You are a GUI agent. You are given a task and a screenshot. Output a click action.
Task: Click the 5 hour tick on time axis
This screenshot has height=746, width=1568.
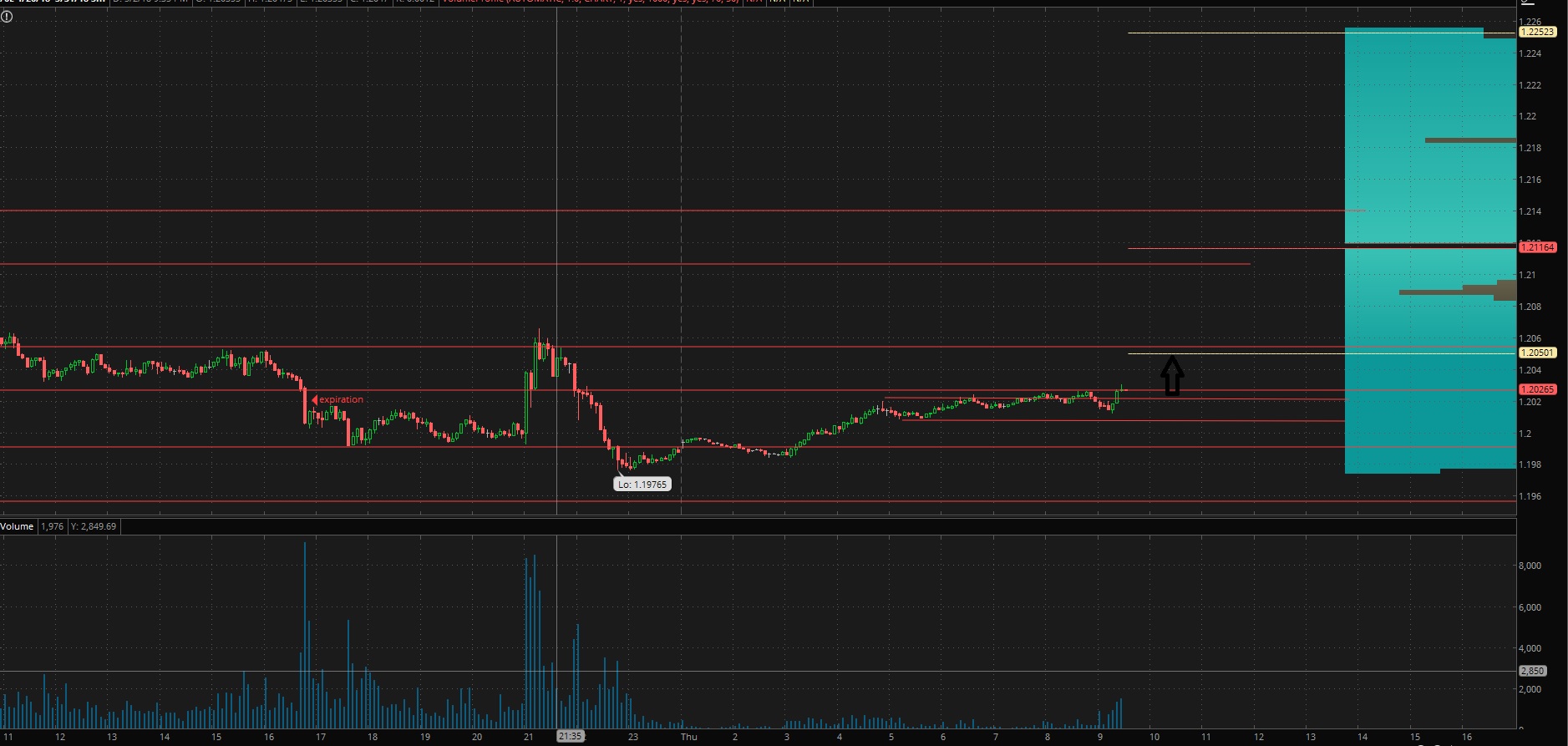point(891,737)
